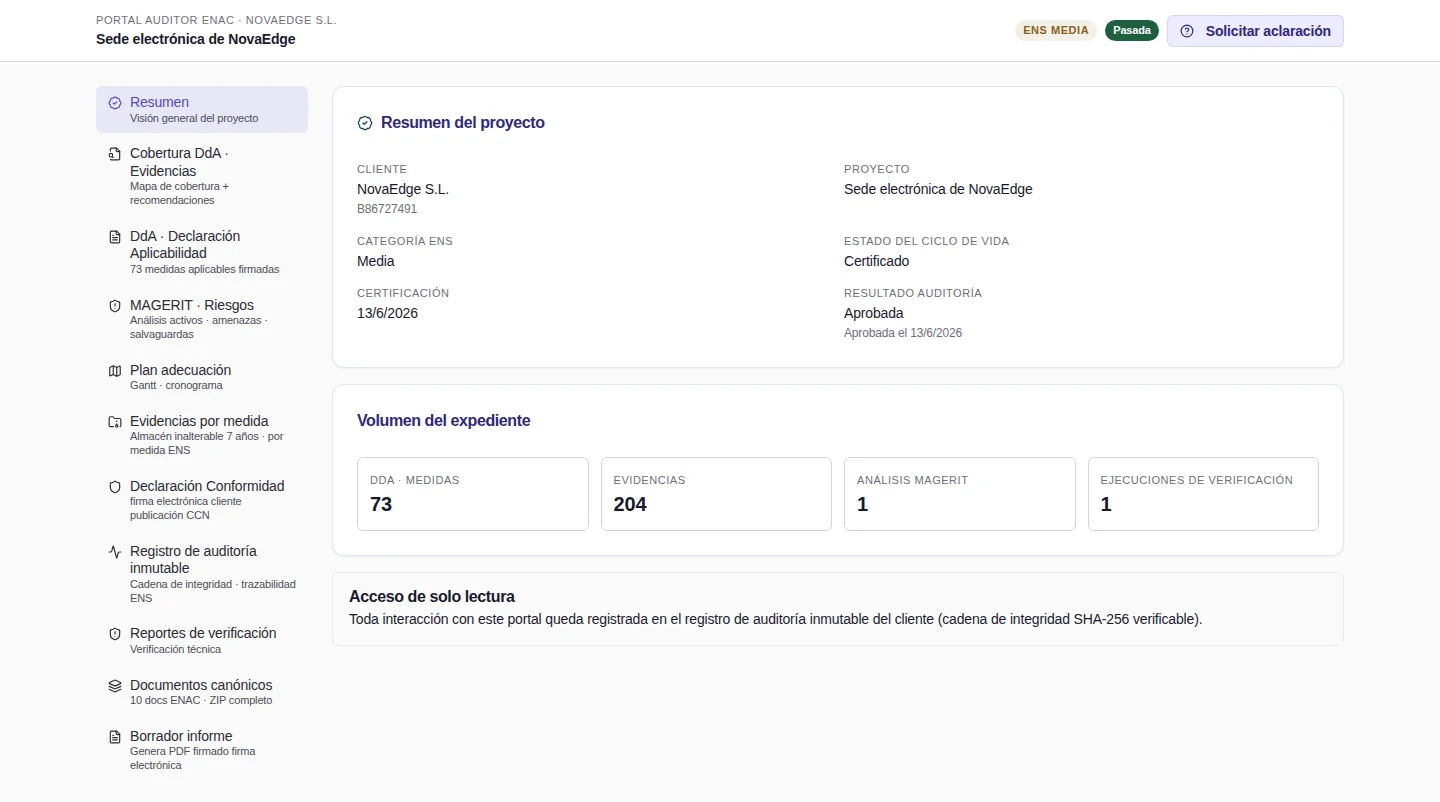Click PORTAL AUDITOR ENAC header text
1440x802 pixels.
click(216, 20)
